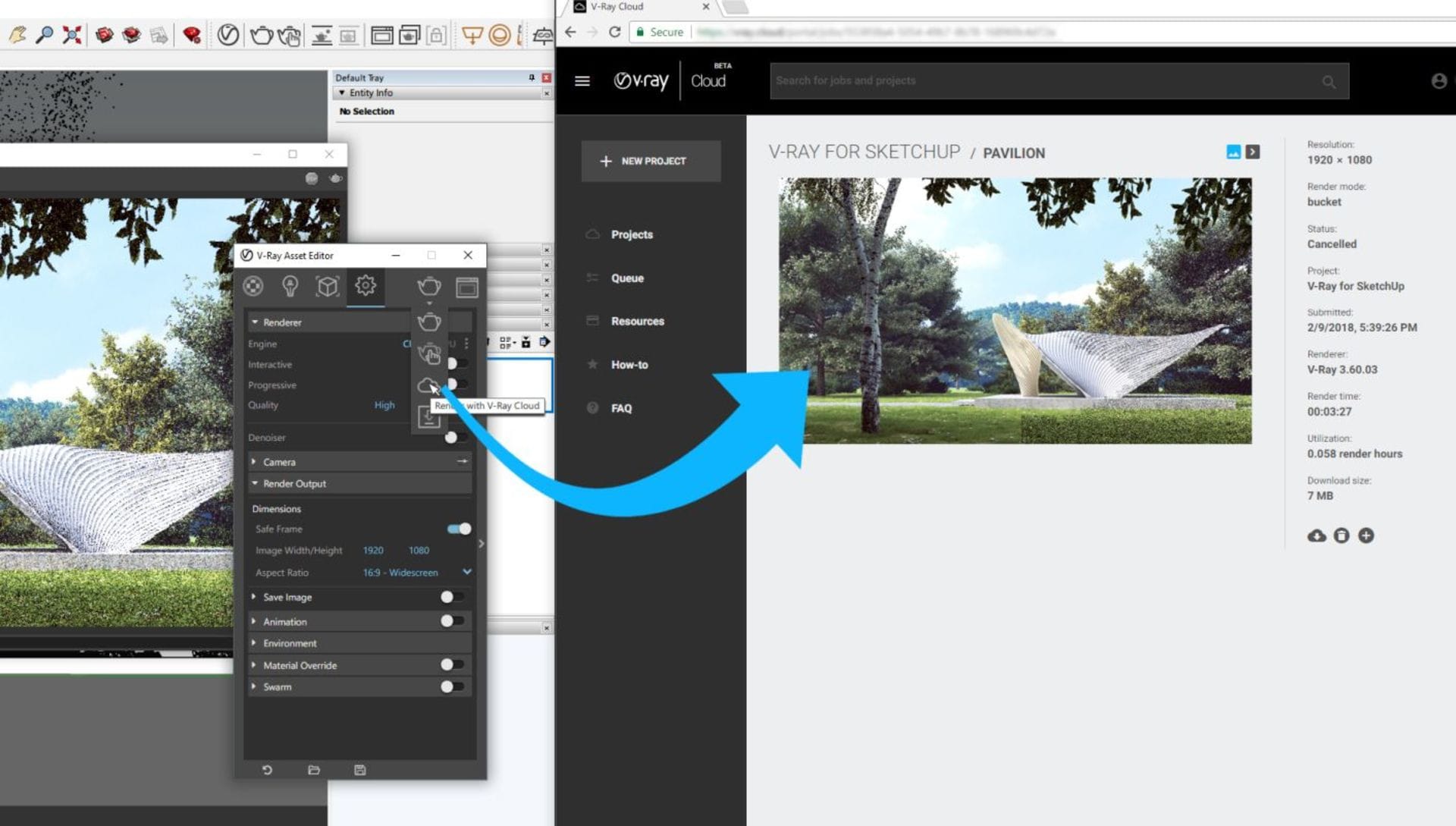Open Queue in the sidebar
The height and width of the screenshot is (826, 1456).
[x=627, y=278]
